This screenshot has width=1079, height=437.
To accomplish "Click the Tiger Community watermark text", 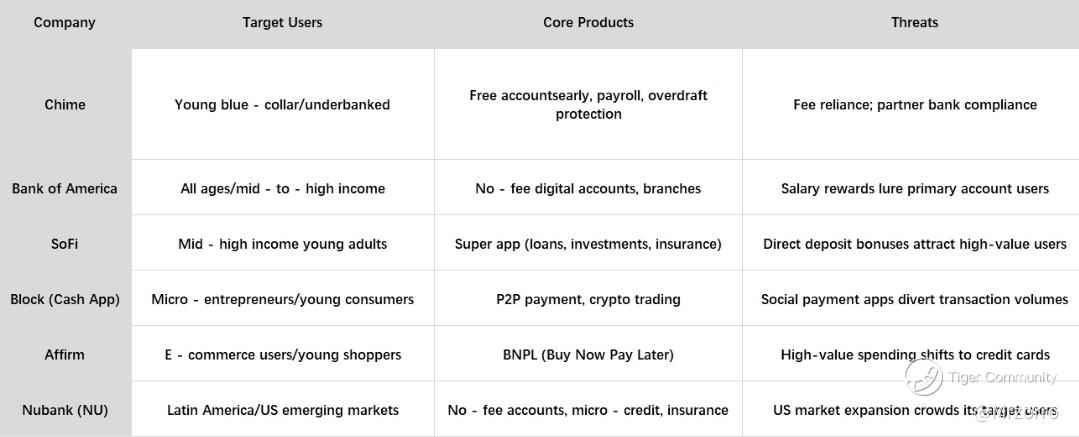I will point(1002,377).
